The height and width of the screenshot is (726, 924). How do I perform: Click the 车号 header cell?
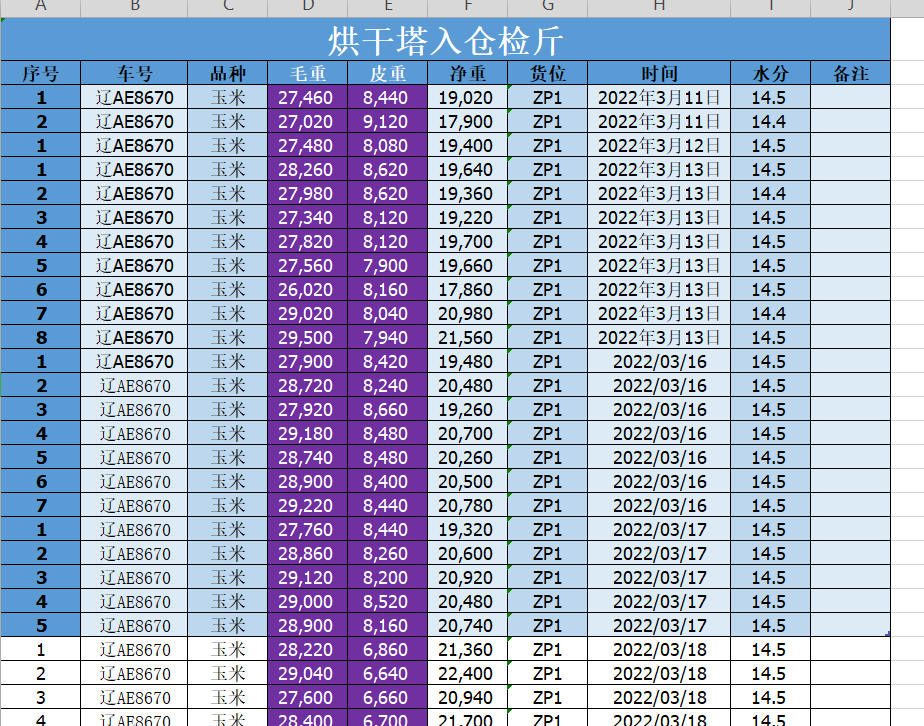tap(134, 73)
